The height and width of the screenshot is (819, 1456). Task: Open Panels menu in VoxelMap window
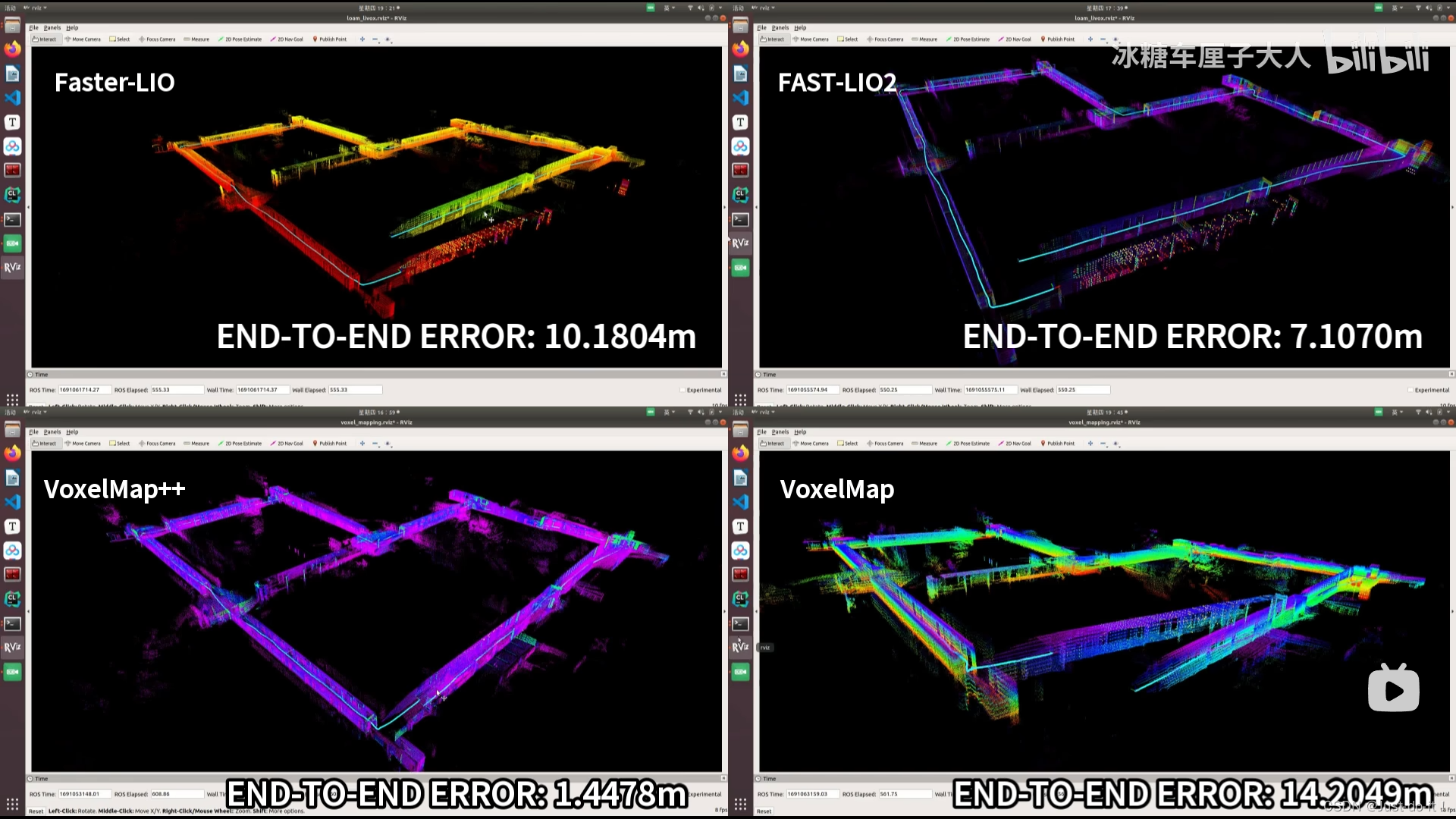(x=780, y=432)
